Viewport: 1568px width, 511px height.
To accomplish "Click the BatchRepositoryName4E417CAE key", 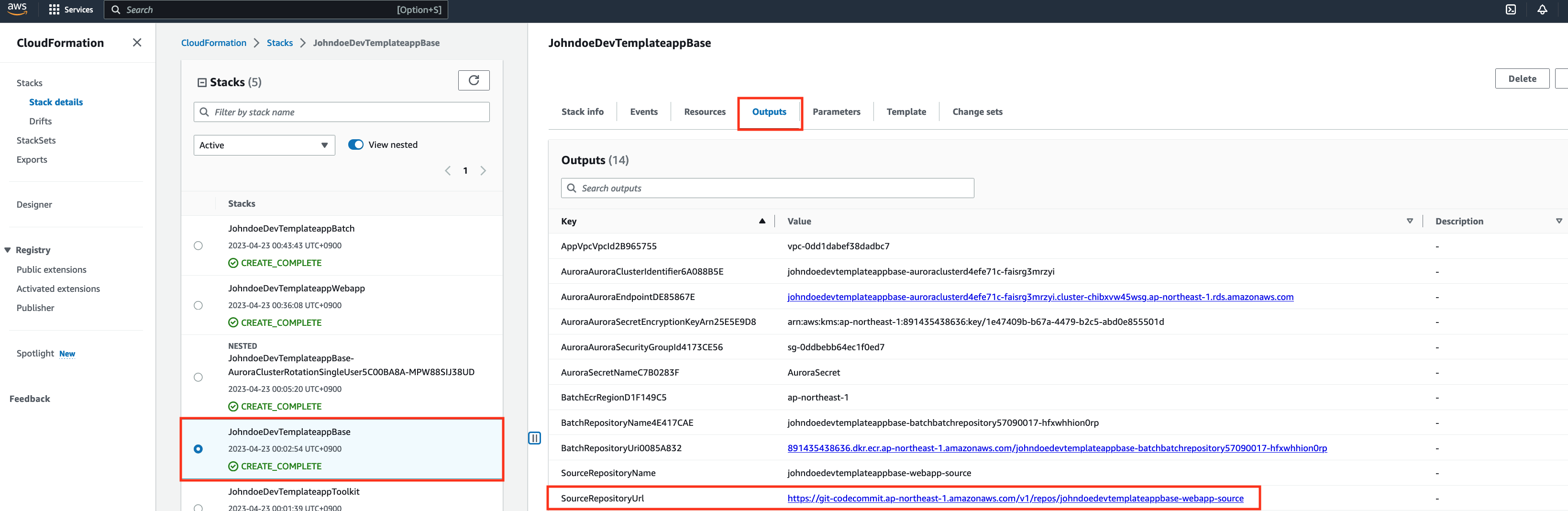I will click(x=627, y=422).
